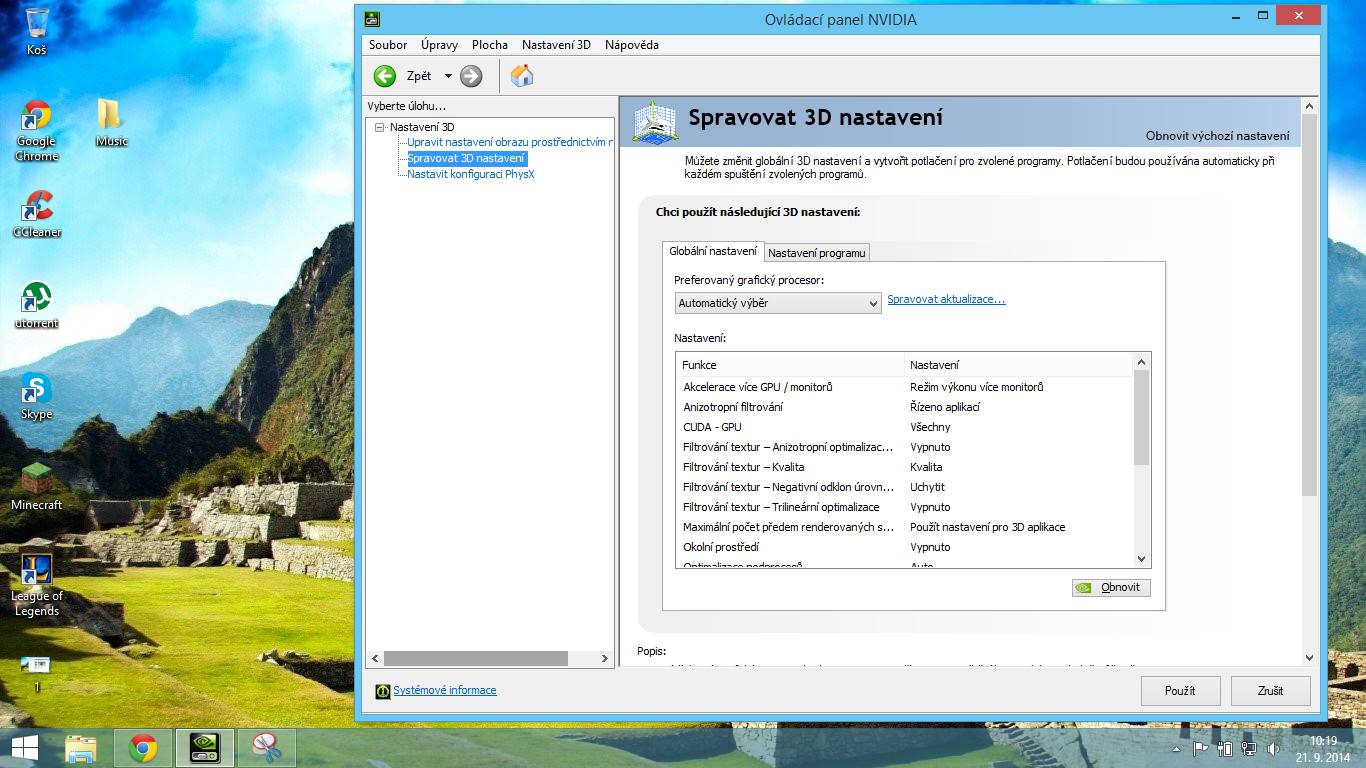Go back with the green Zpět arrow
This screenshot has width=1366, height=768.
[385, 76]
